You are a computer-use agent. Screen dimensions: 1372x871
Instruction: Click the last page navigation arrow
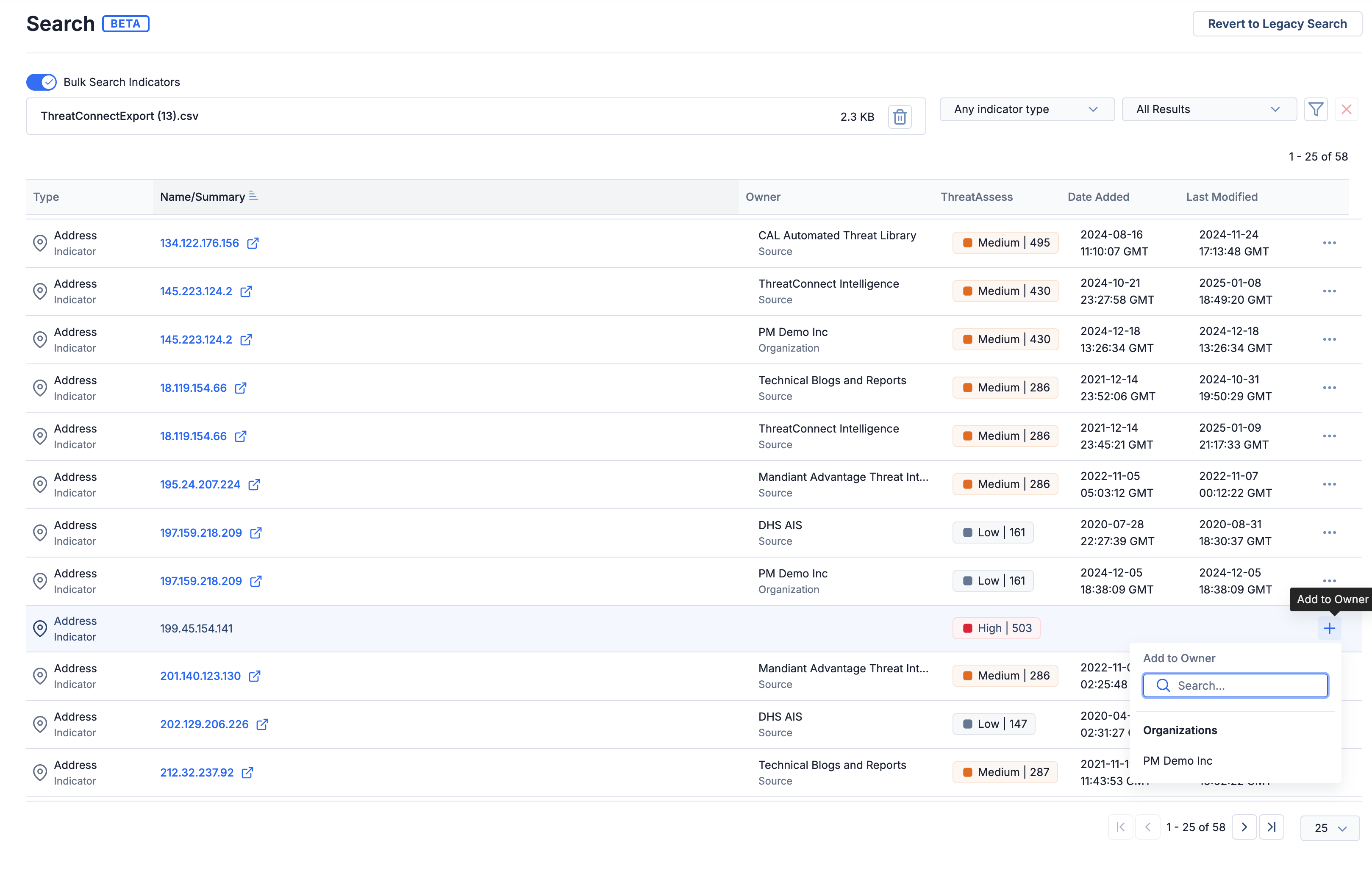click(x=1272, y=827)
